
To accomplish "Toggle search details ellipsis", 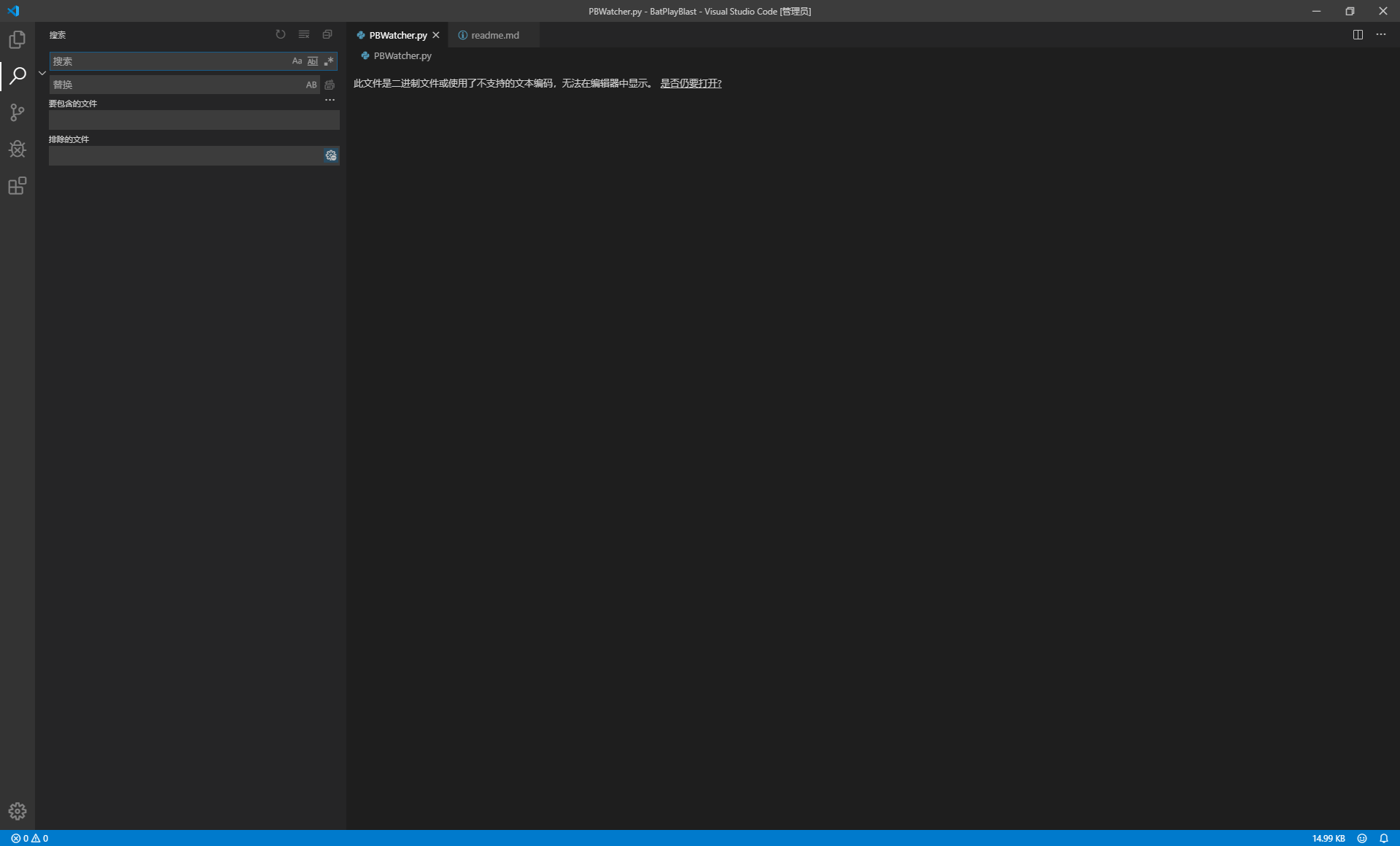I will [330, 100].
